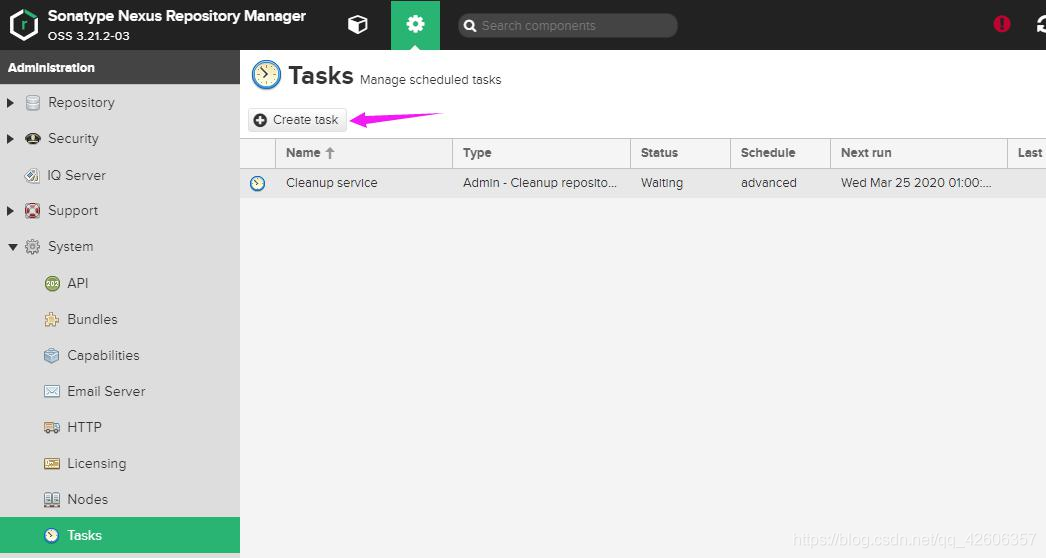Click the Sonatype Nexus hexagon logo
1046x558 pixels.
tap(24, 25)
